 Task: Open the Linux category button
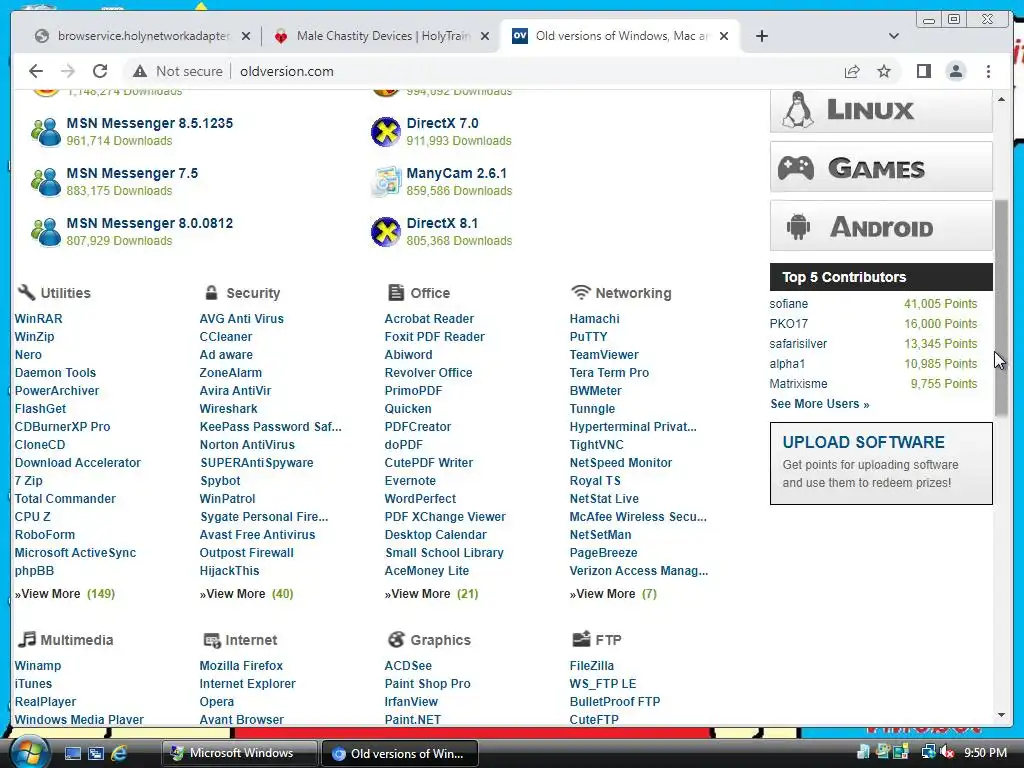coord(881,110)
